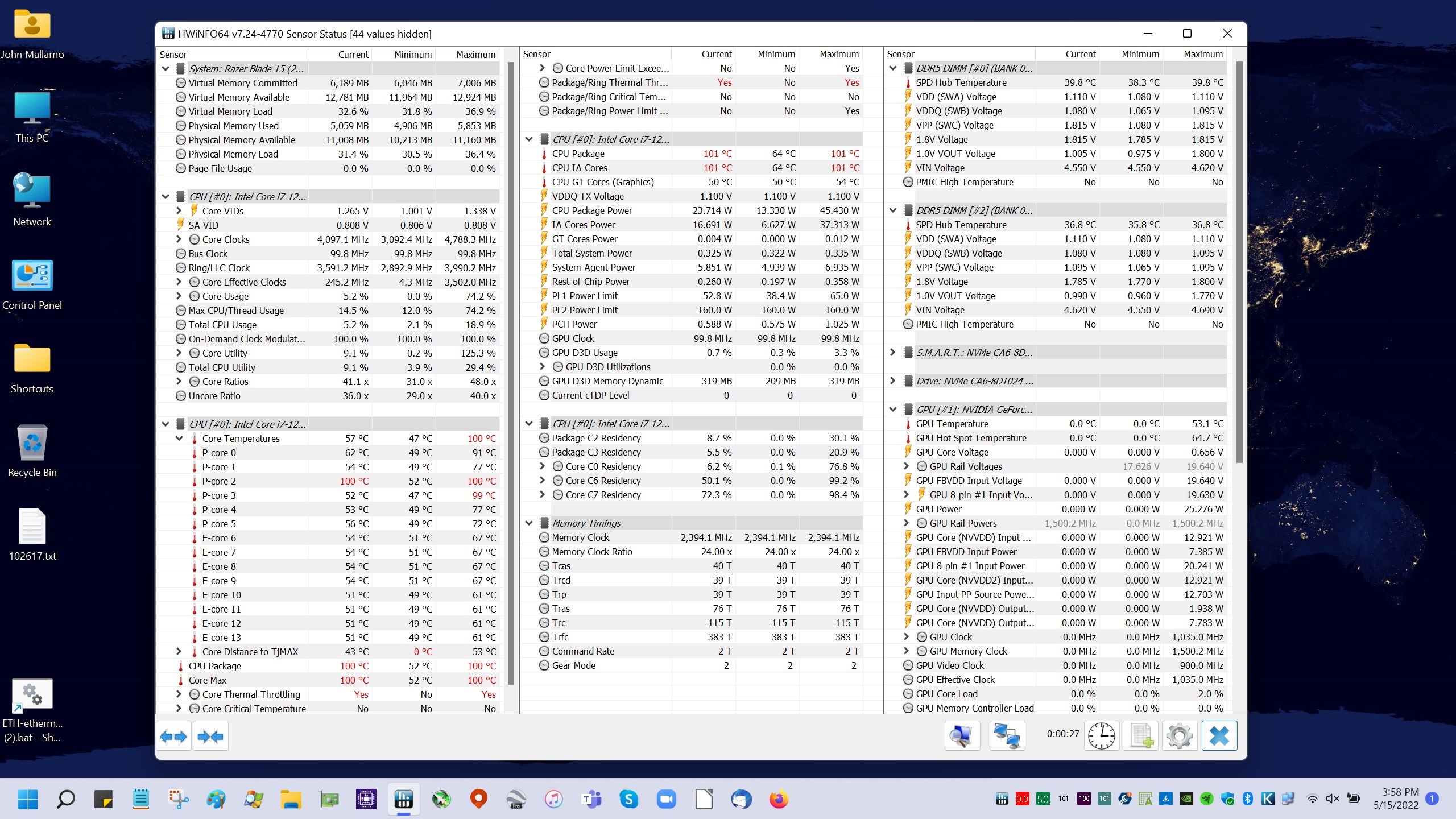Expand Core Distance to TjMAX
The height and width of the screenshot is (819, 1456).
point(179,651)
